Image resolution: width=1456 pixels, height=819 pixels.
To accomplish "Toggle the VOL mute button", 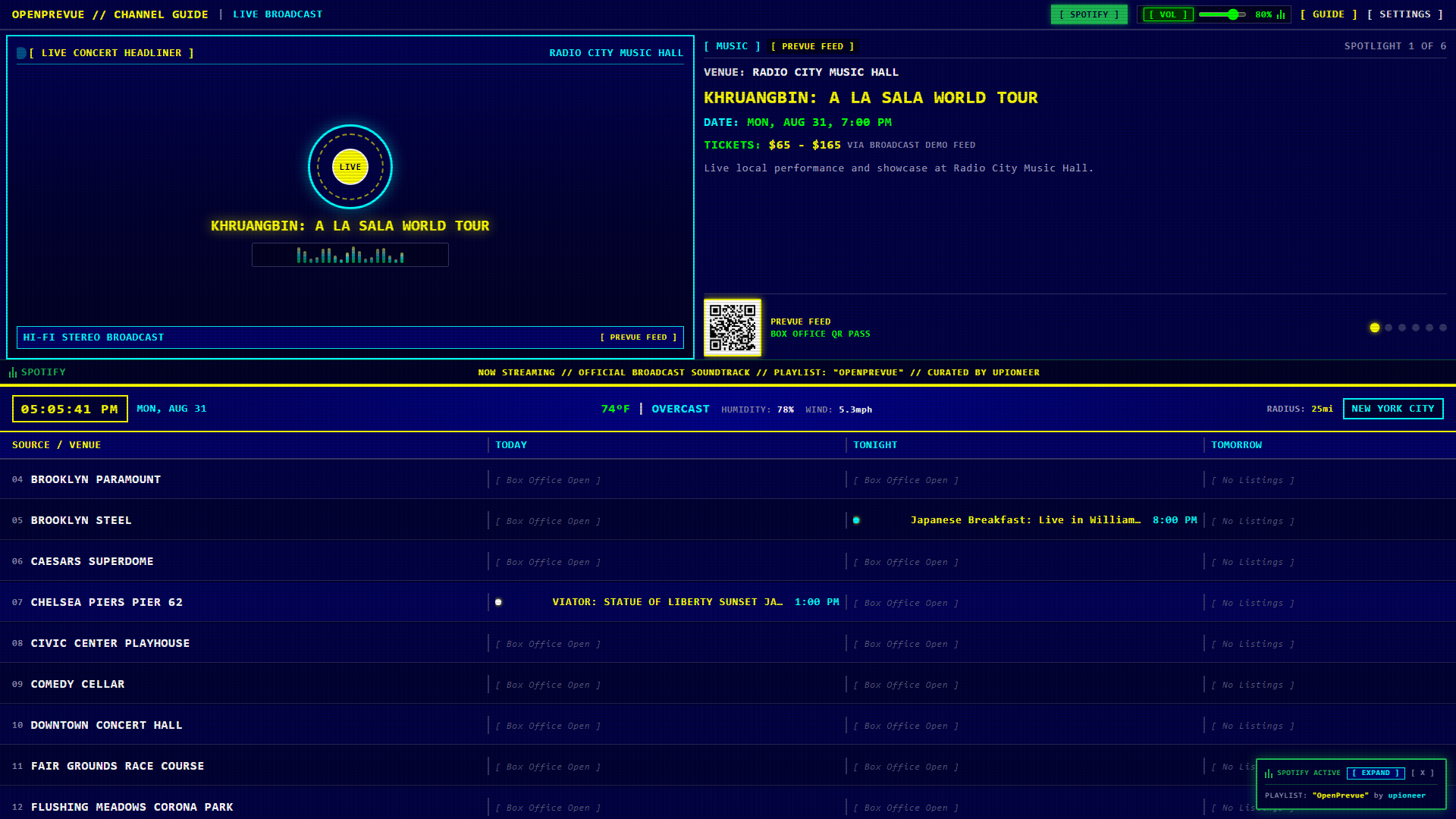I will tap(1168, 14).
